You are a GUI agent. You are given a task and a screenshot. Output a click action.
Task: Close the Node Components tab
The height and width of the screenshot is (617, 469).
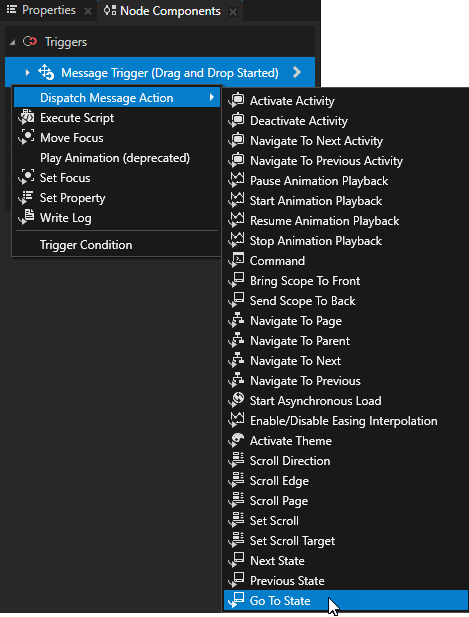point(233,12)
